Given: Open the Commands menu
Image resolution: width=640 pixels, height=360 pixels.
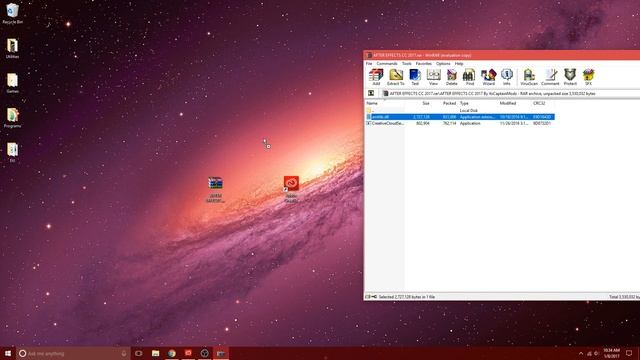Looking at the screenshot, I should (387, 64).
